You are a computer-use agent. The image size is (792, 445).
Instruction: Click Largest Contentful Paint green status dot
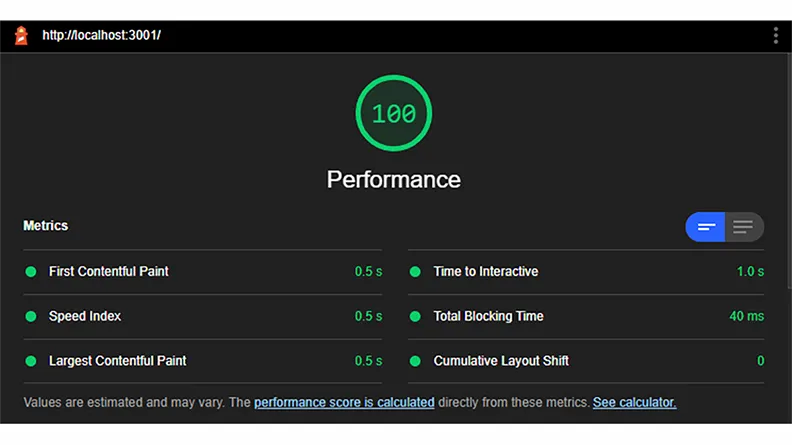pos(31,361)
